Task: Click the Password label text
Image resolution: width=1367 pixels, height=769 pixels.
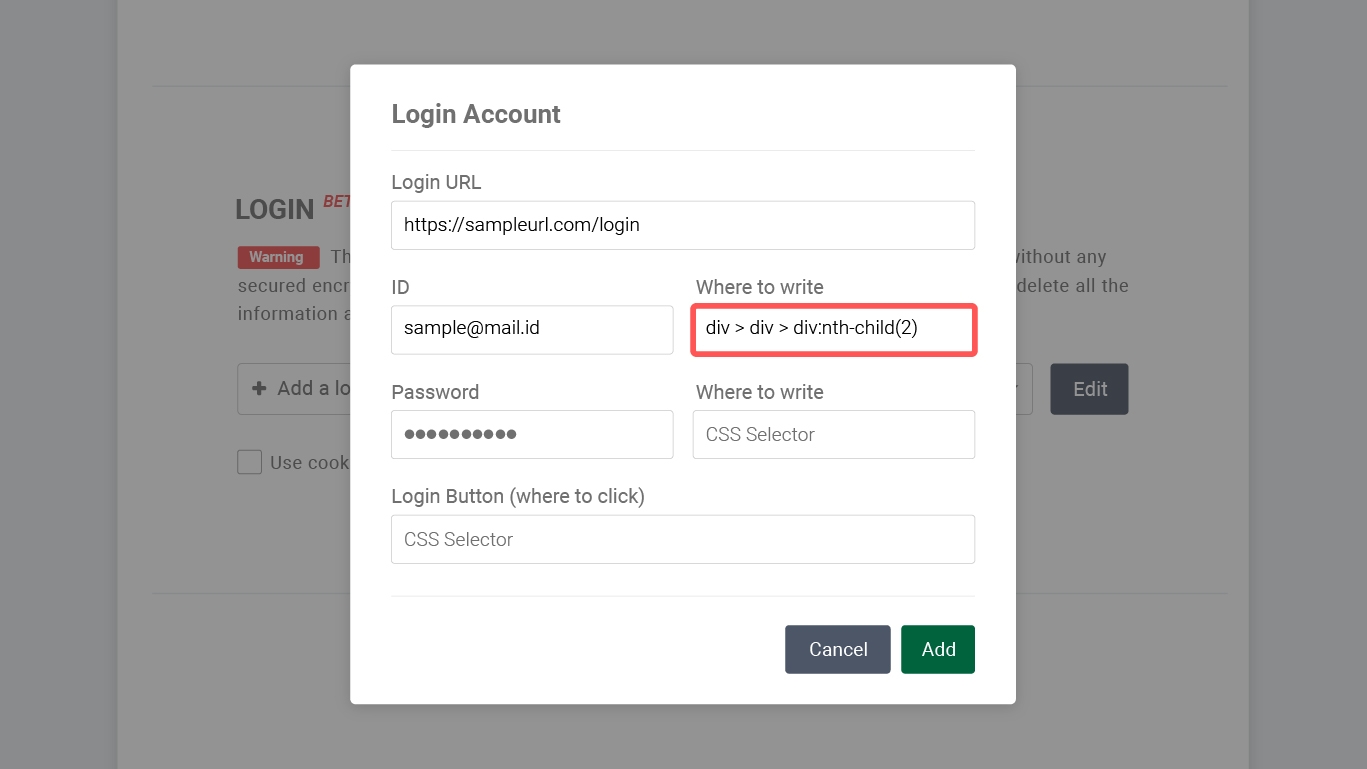Action: tap(435, 392)
